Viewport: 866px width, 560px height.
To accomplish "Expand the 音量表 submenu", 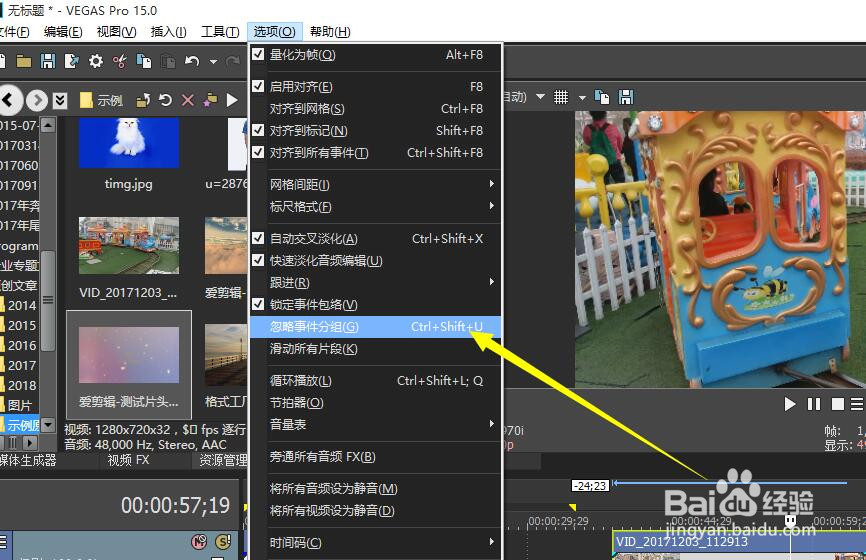I will click(376, 424).
